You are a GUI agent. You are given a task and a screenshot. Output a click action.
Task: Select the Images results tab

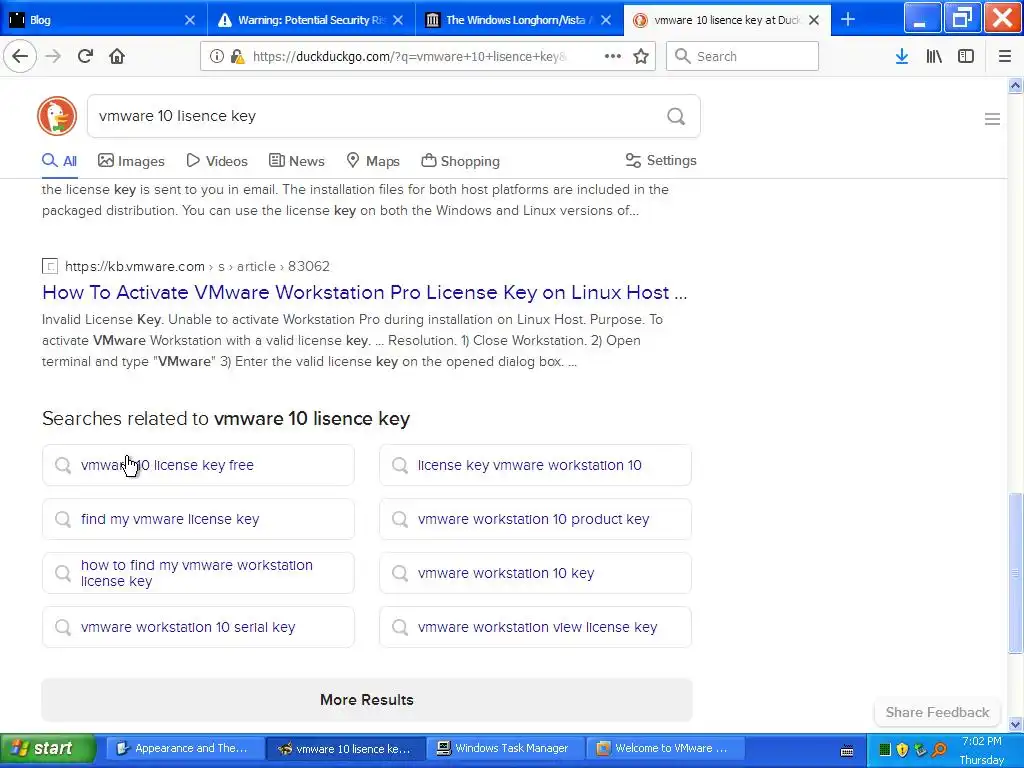pos(131,161)
